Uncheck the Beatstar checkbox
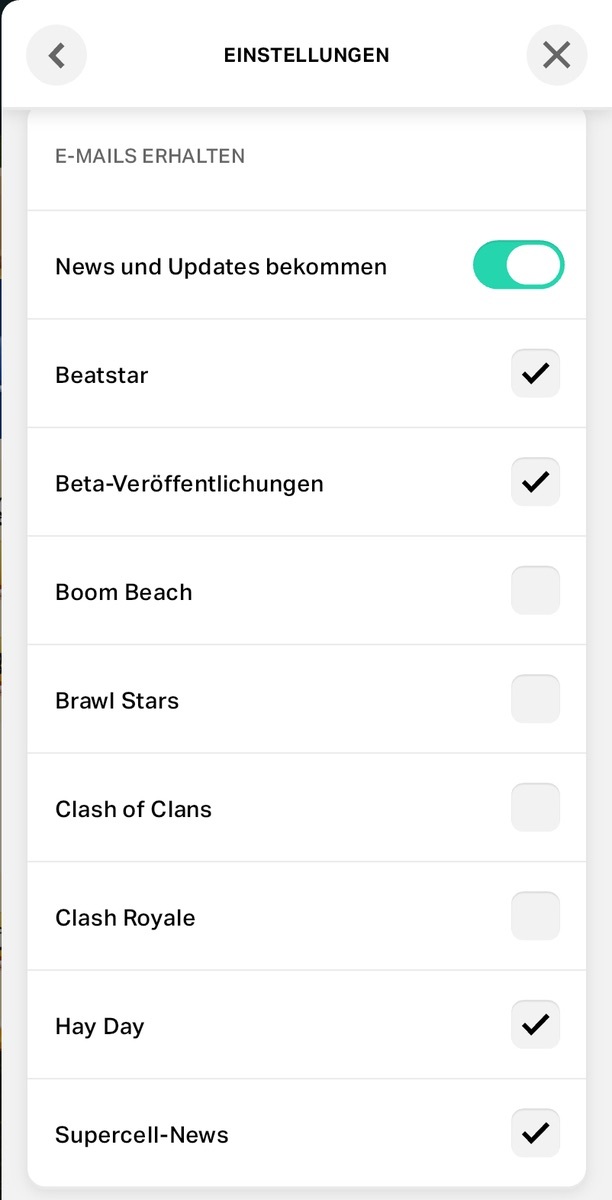This screenshot has width=612, height=1200. [x=535, y=374]
